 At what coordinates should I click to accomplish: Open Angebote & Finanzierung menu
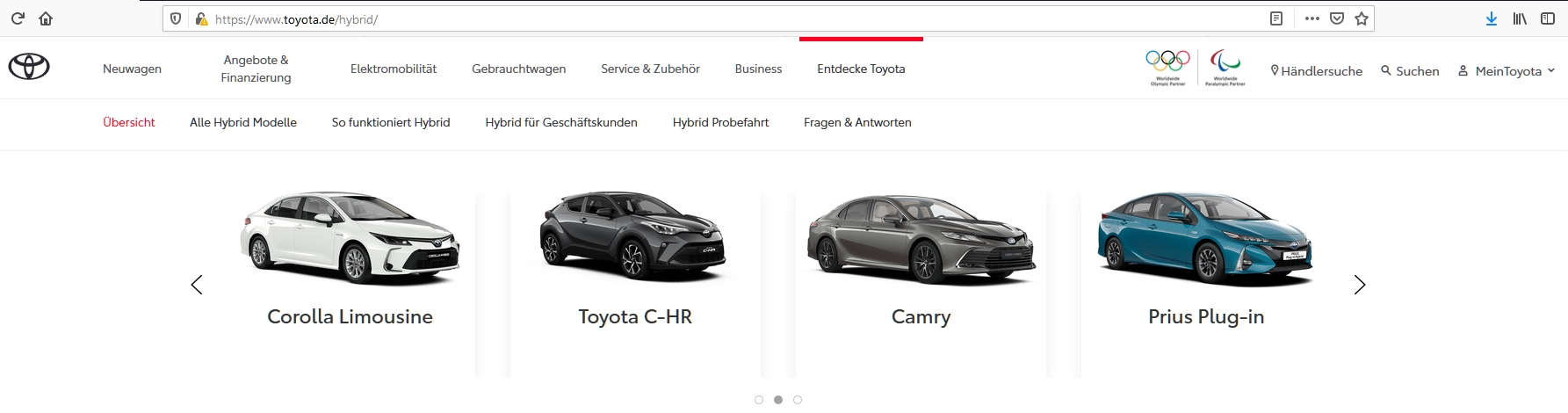[256, 69]
